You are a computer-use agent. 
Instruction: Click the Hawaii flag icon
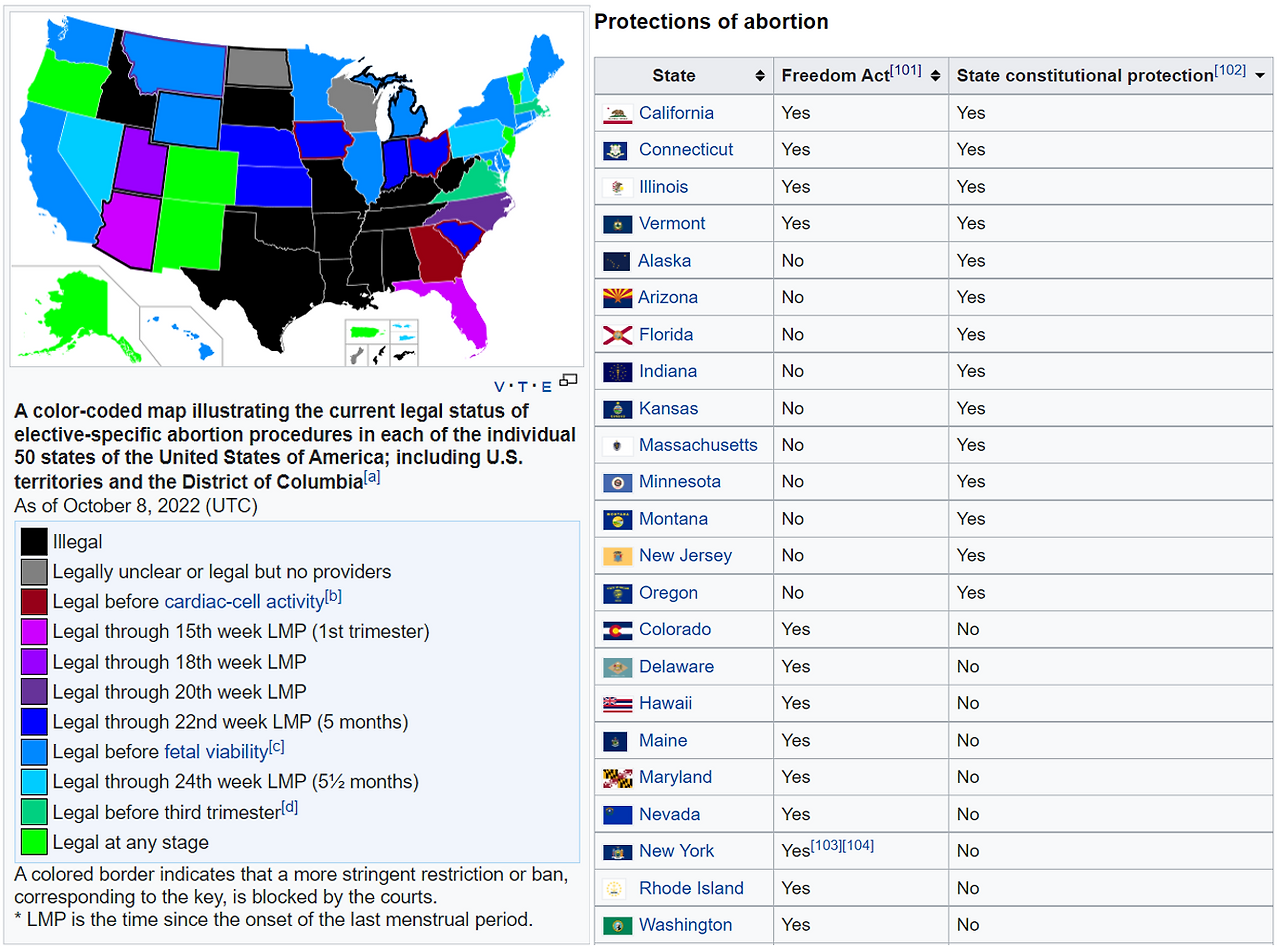coord(617,704)
